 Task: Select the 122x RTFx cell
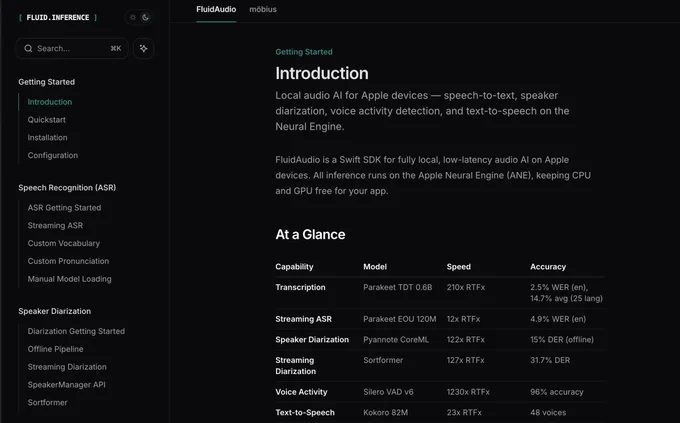[466, 340]
